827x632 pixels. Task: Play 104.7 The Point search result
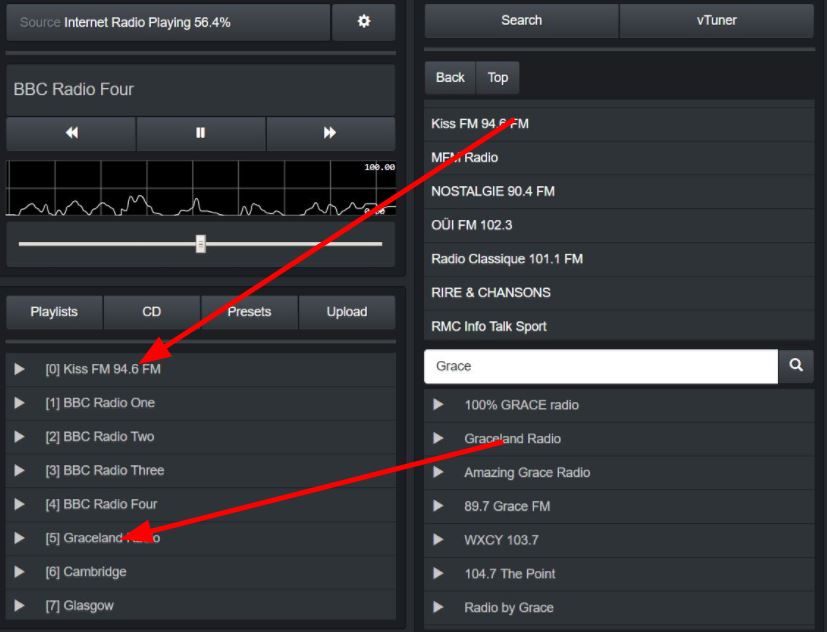pos(438,573)
